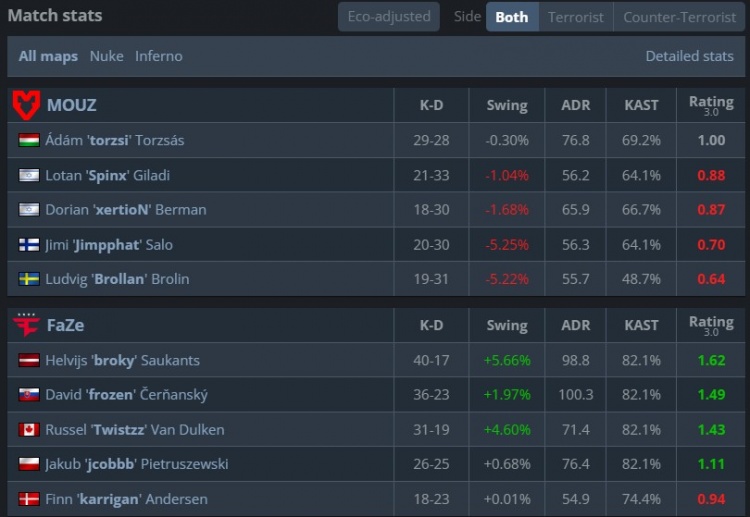Open Ádám 'torzsi' Torzsás player profile
The width and height of the screenshot is (750, 517).
114,141
